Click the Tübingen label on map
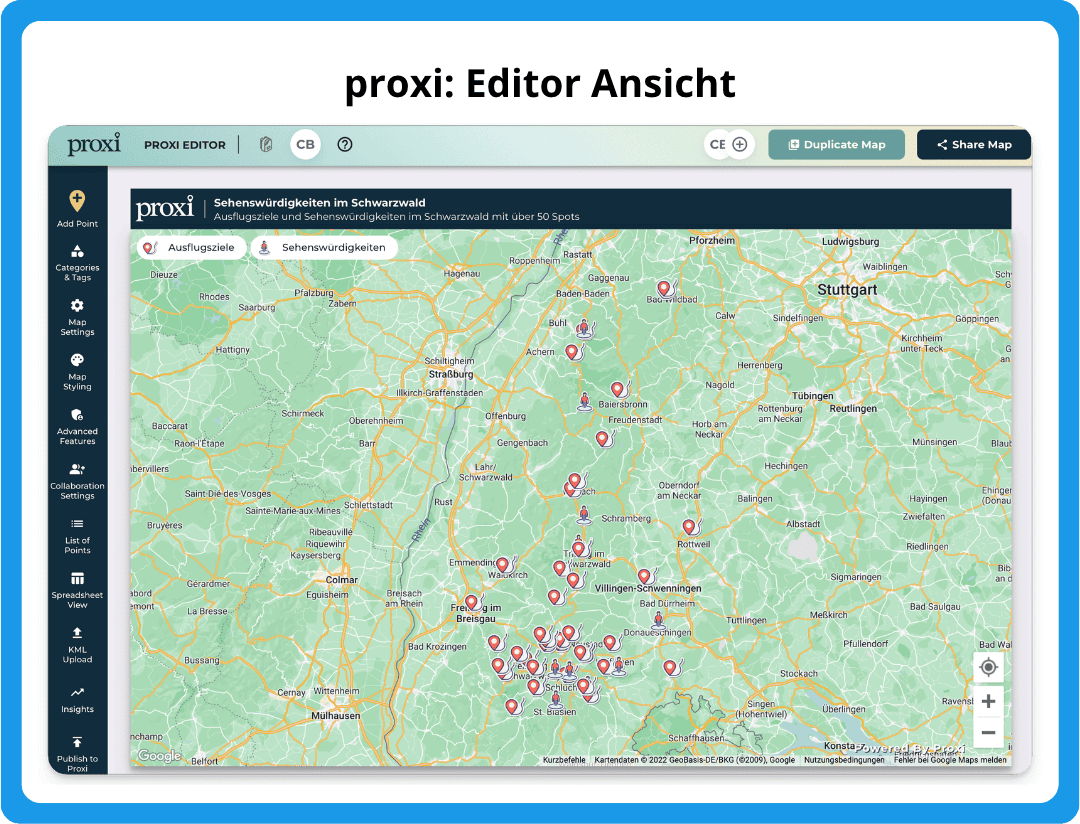Viewport: 1080px width, 824px height. point(813,395)
